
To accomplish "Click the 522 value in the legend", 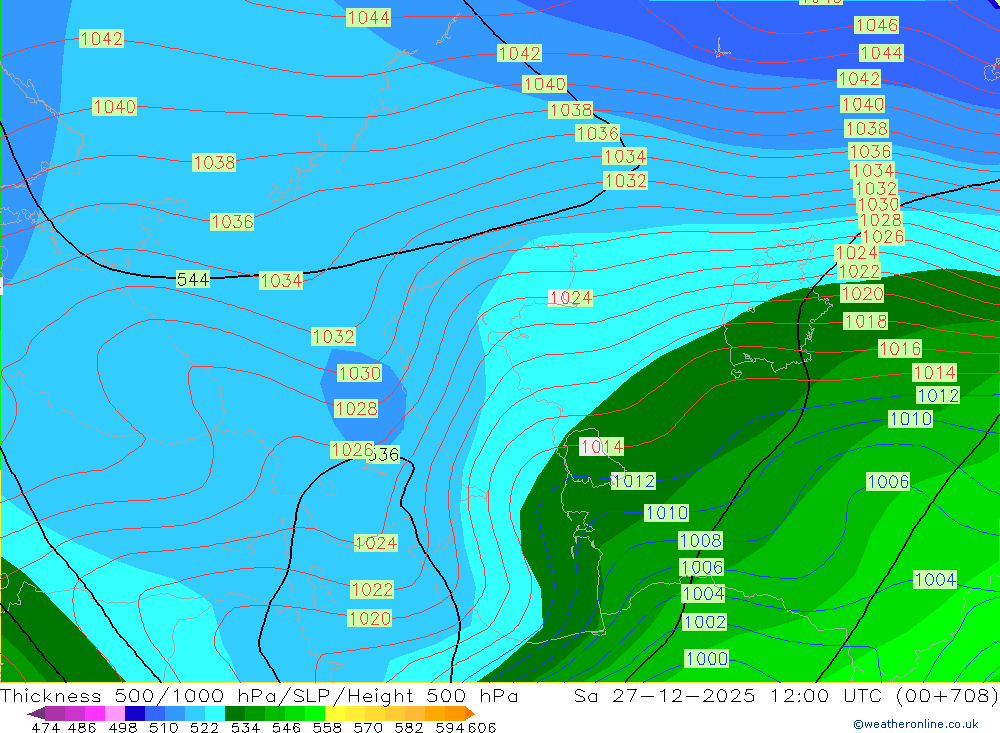I will (204, 727).
